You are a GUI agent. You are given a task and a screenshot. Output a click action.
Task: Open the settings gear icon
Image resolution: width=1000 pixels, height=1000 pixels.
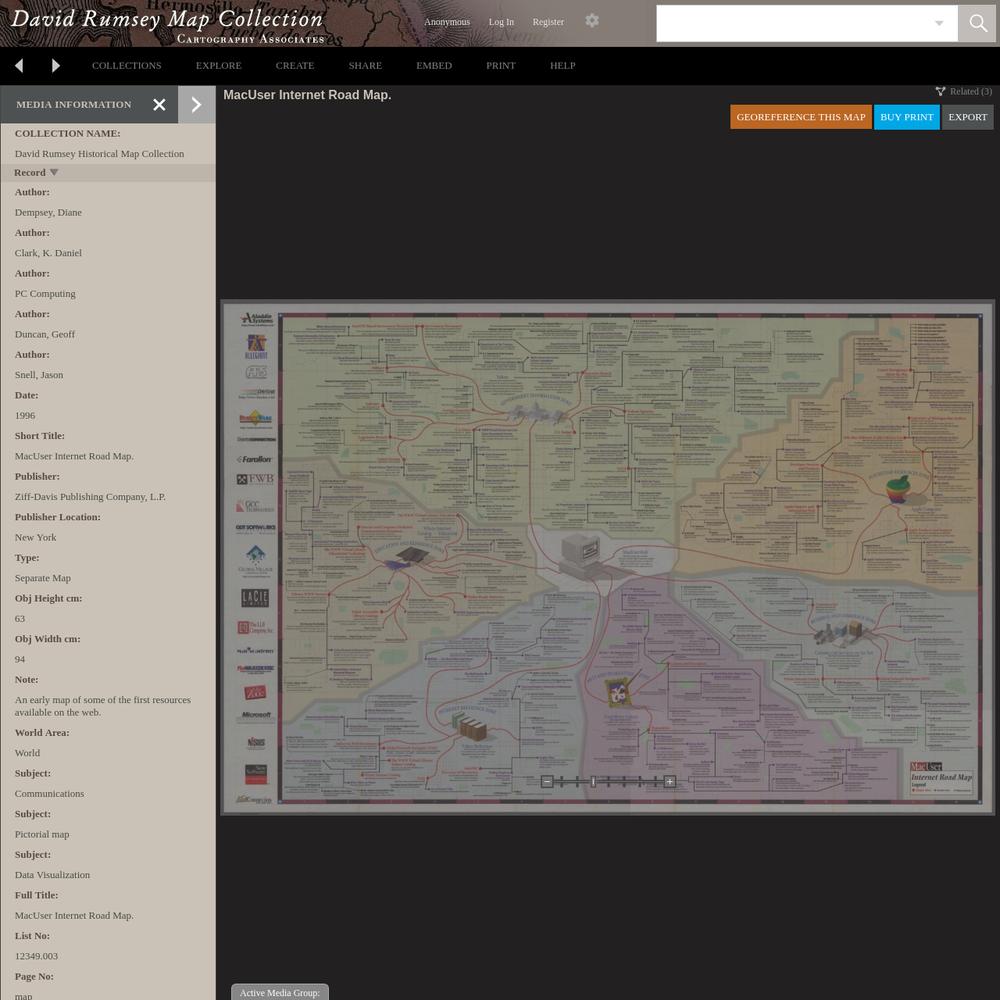click(x=592, y=21)
